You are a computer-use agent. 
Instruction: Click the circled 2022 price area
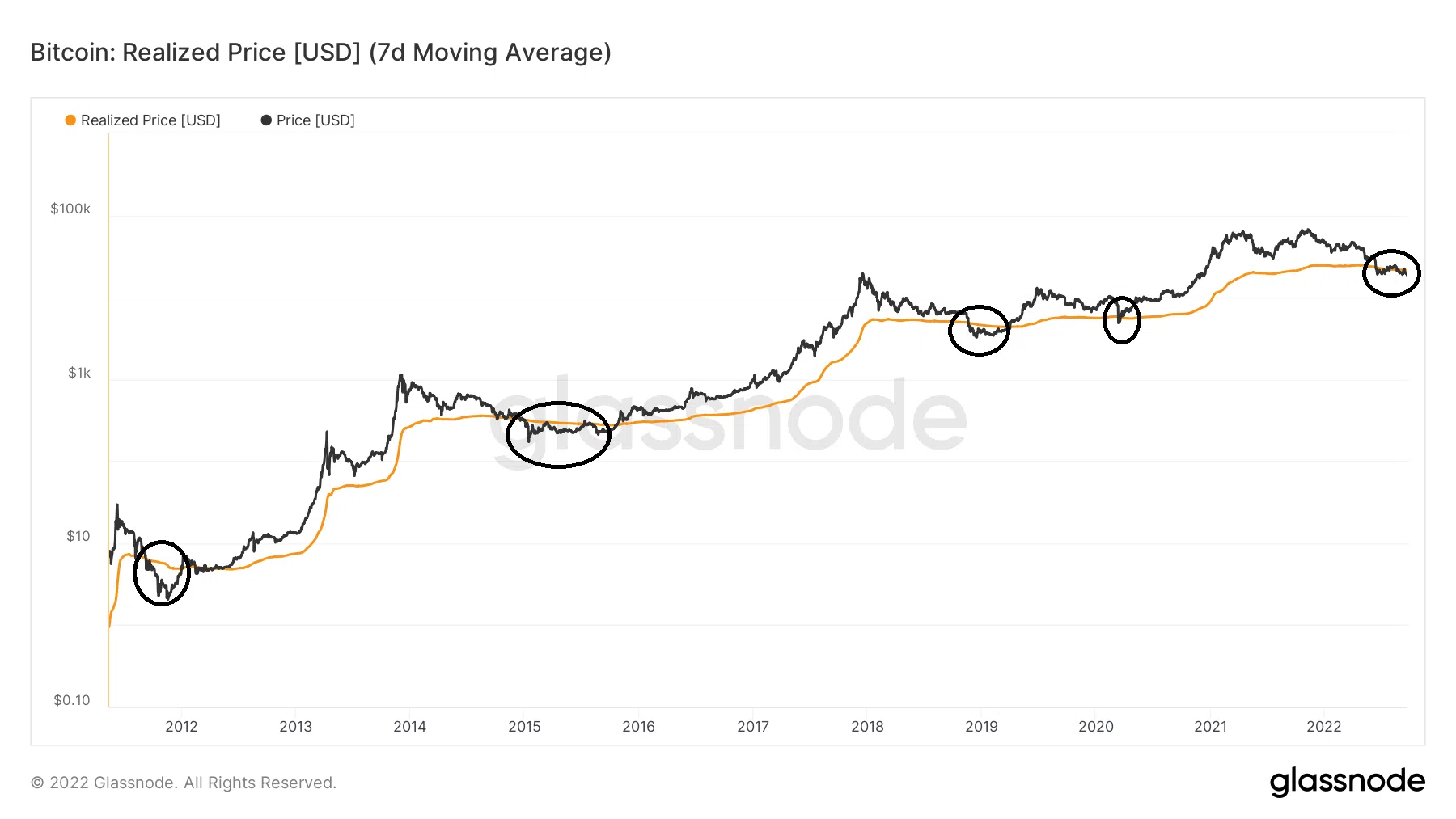[1391, 273]
